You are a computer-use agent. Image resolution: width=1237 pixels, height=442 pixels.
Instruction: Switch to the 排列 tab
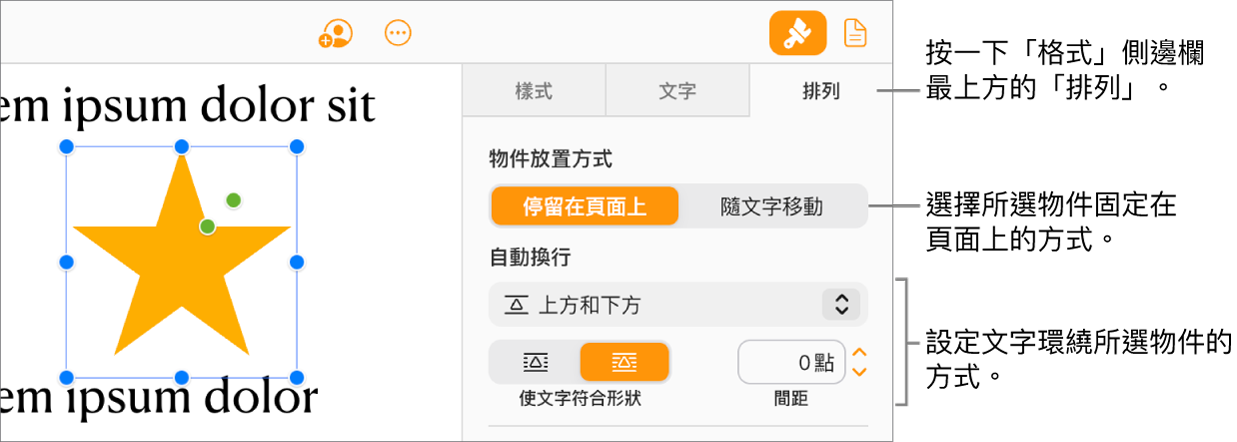pyautogui.click(x=820, y=92)
